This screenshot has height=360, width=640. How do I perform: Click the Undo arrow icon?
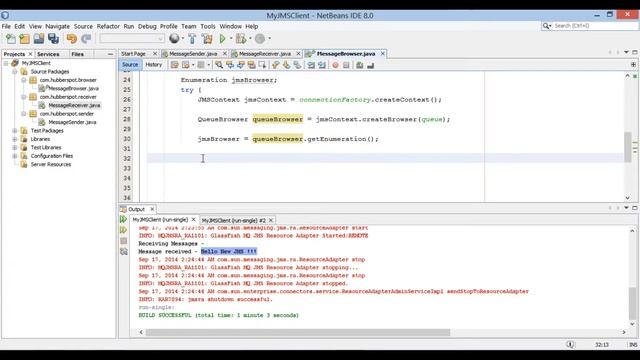coord(72,39)
